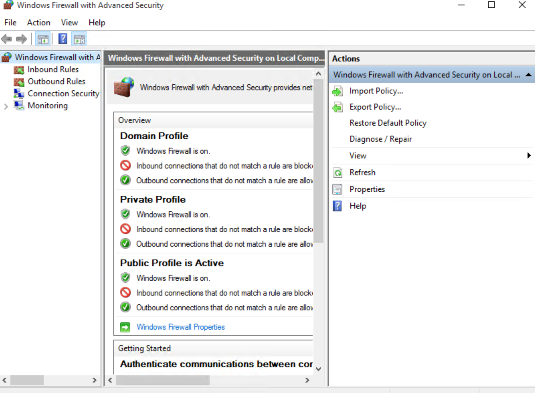
Task: Click the Back arrow toolbar icon
Action: pos(6,39)
